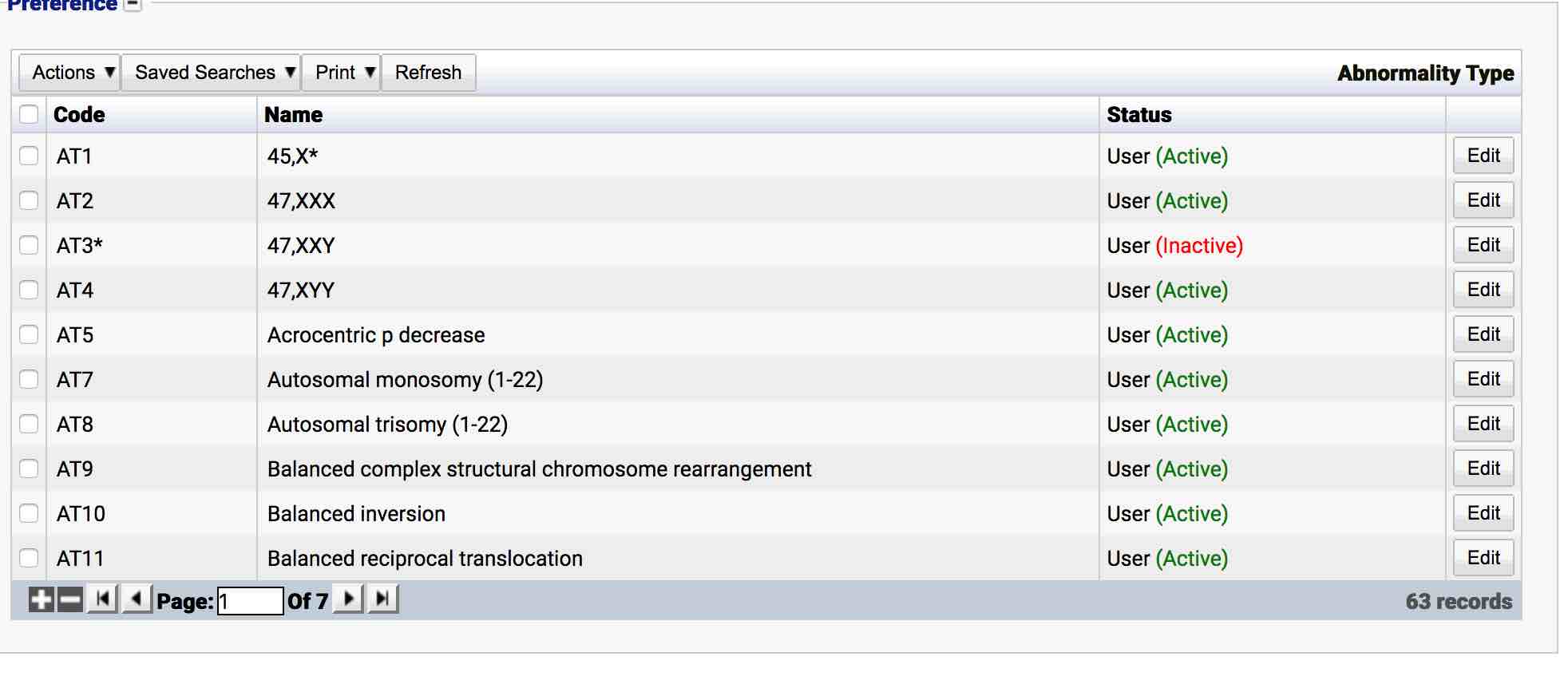1568x688 pixels.
Task: Go to the next page
Action: (x=349, y=597)
